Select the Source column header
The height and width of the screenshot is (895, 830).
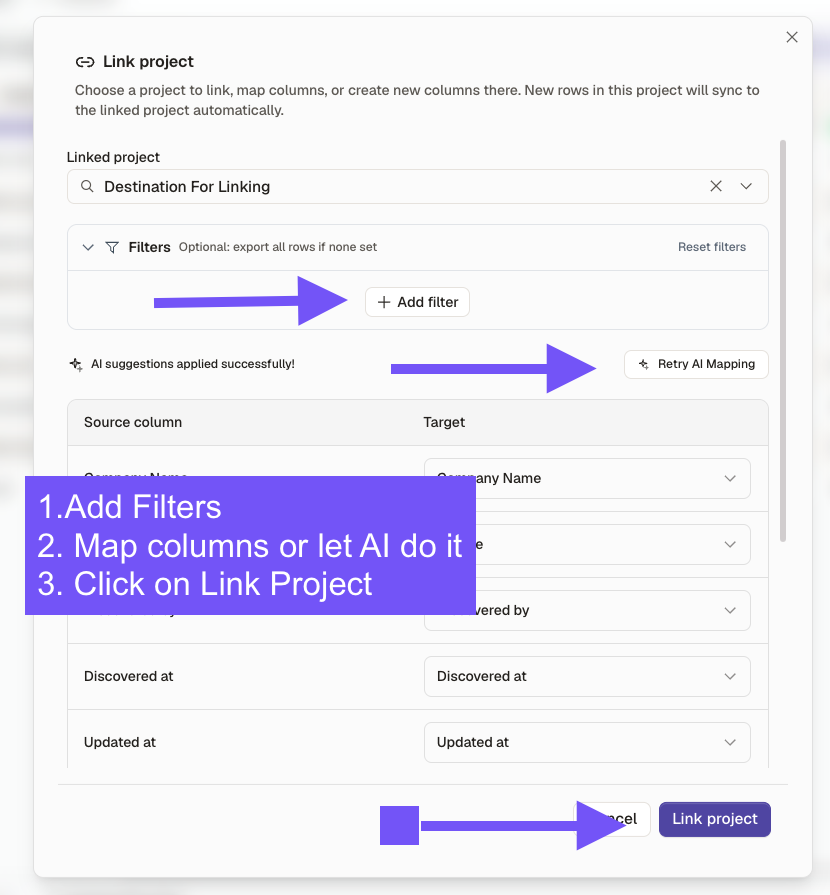[133, 422]
